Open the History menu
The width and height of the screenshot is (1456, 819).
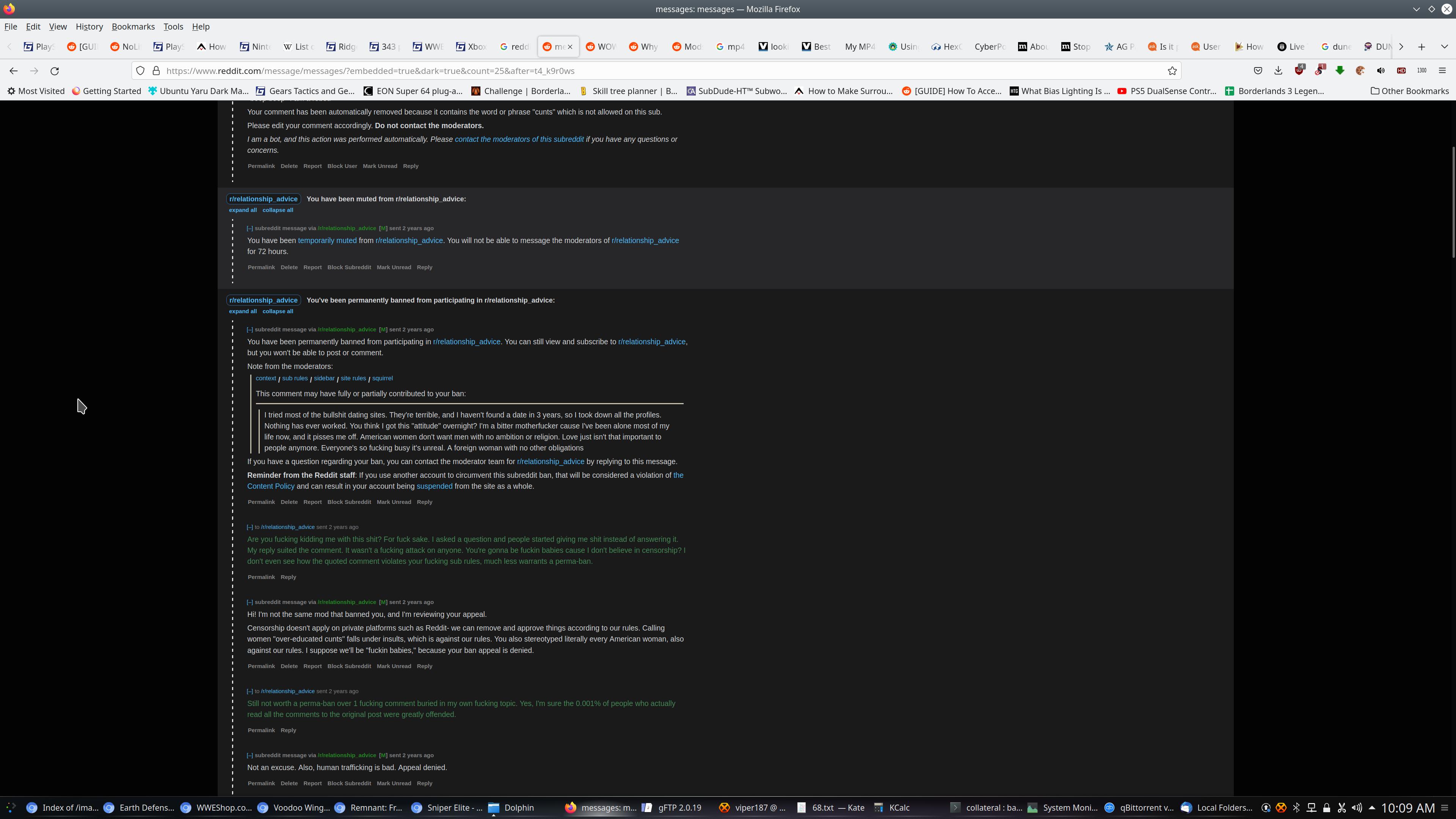click(89, 27)
